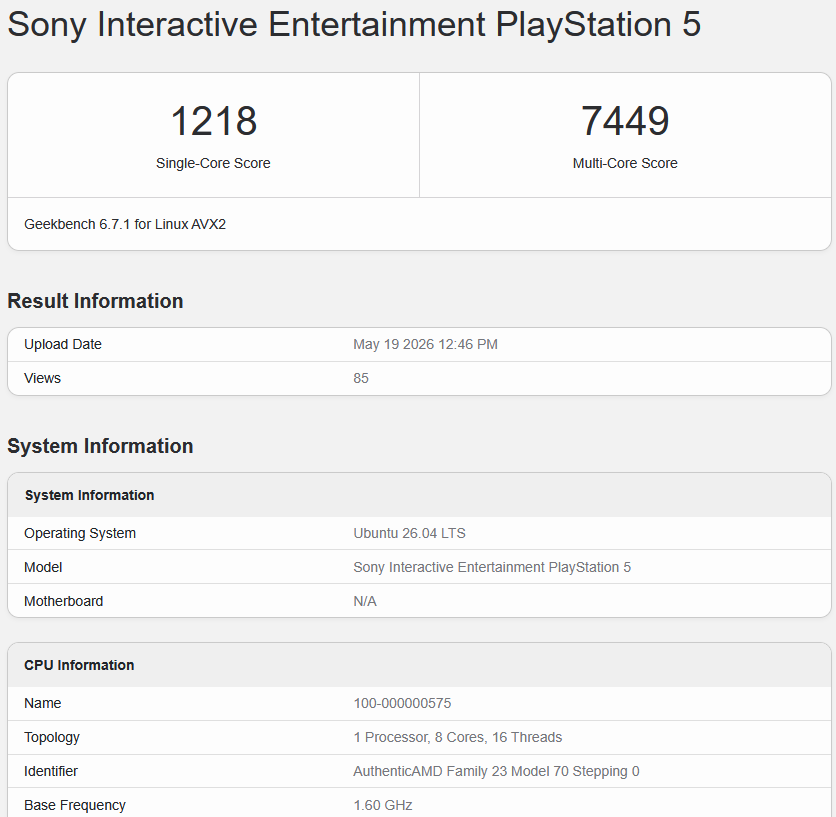Select the Identifier label

click(x=51, y=771)
